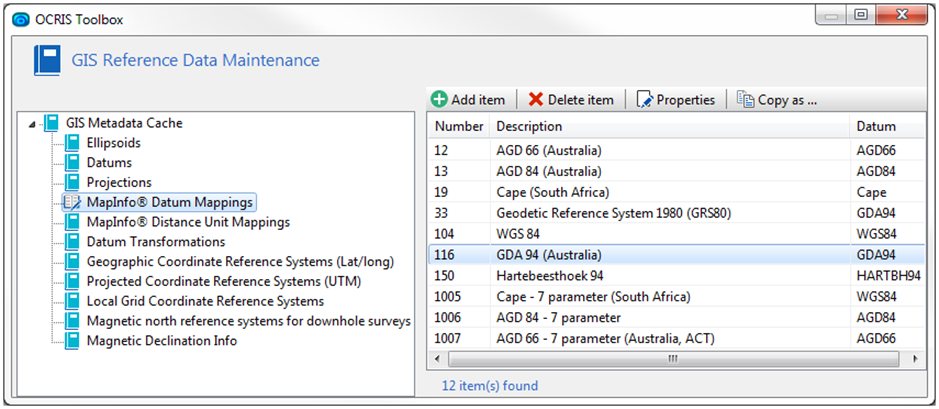Click the left arrow of horizontal scrollbar
The image size is (939, 409).
coord(437,359)
